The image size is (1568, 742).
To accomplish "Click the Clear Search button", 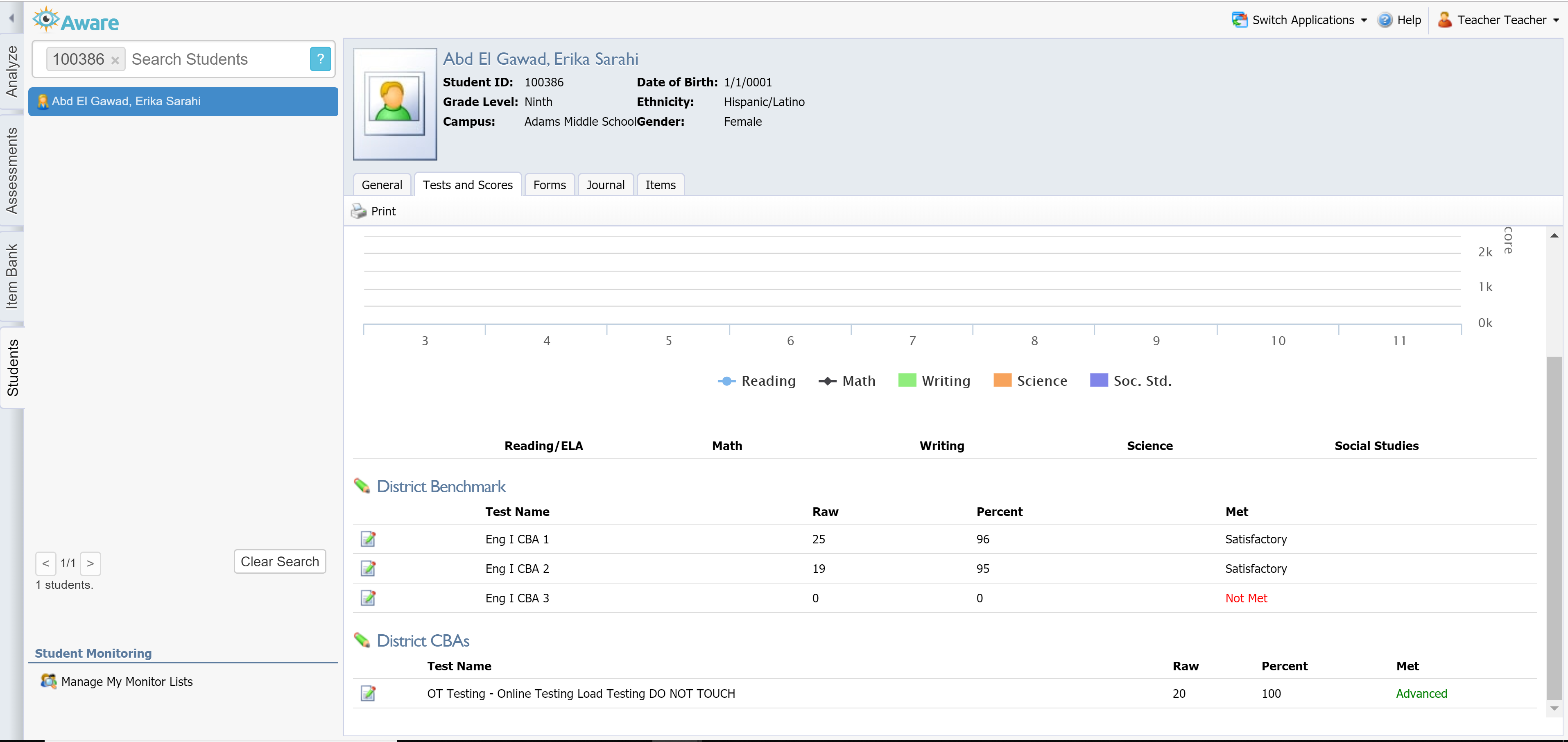I will (280, 561).
